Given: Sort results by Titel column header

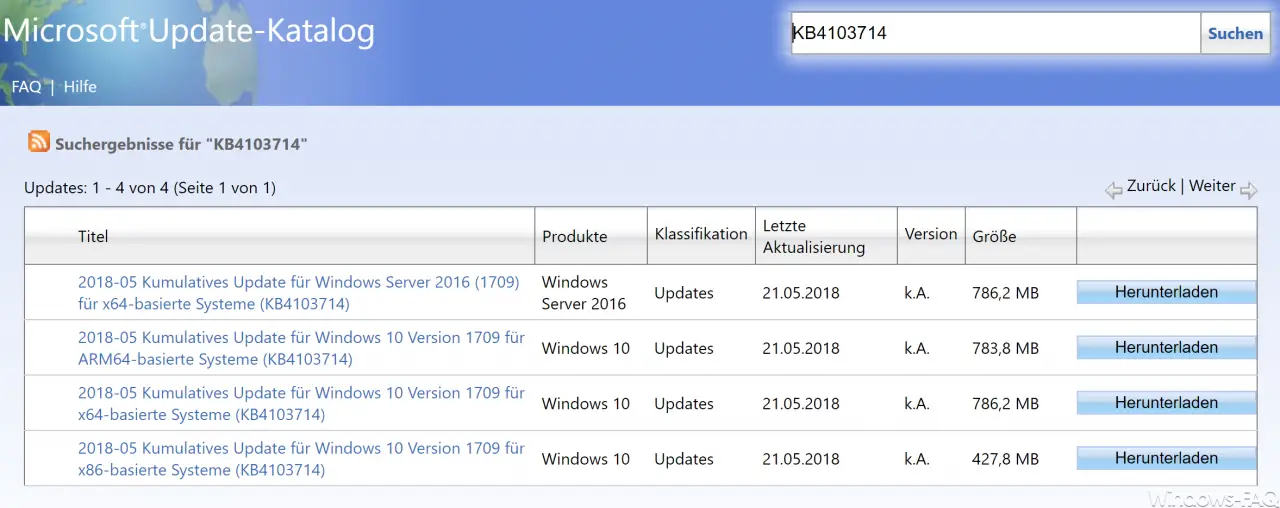Looking at the screenshot, I should click(x=93, y=237).
